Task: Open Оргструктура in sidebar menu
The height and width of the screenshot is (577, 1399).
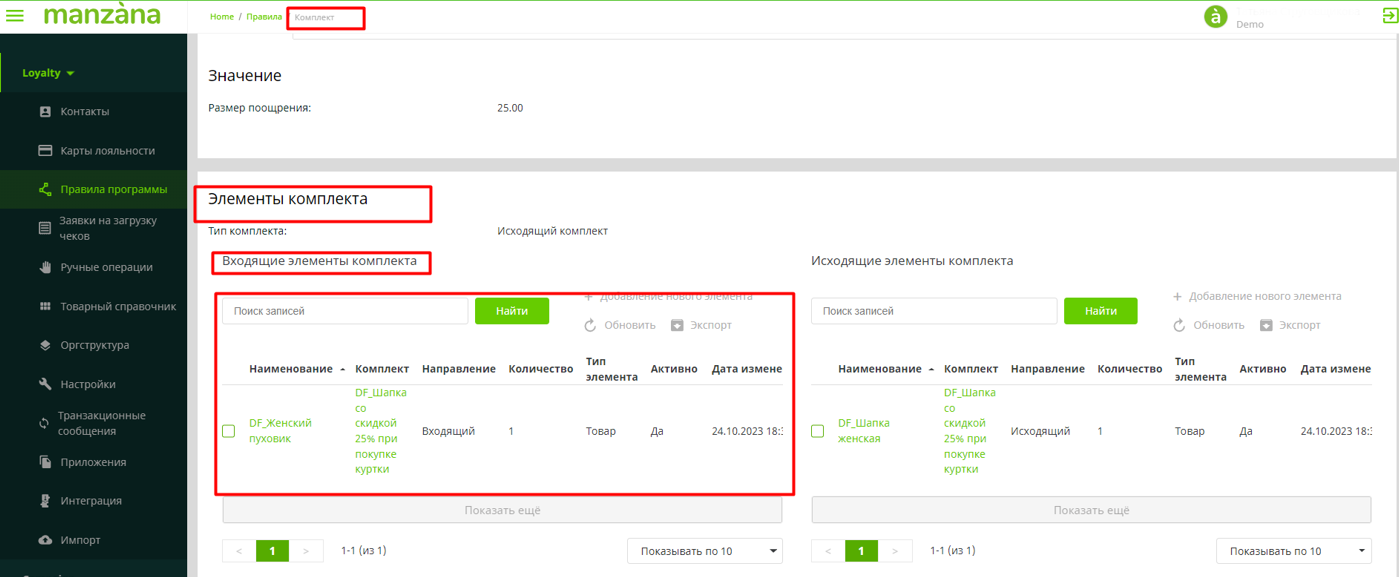Action: coord(94,345)
